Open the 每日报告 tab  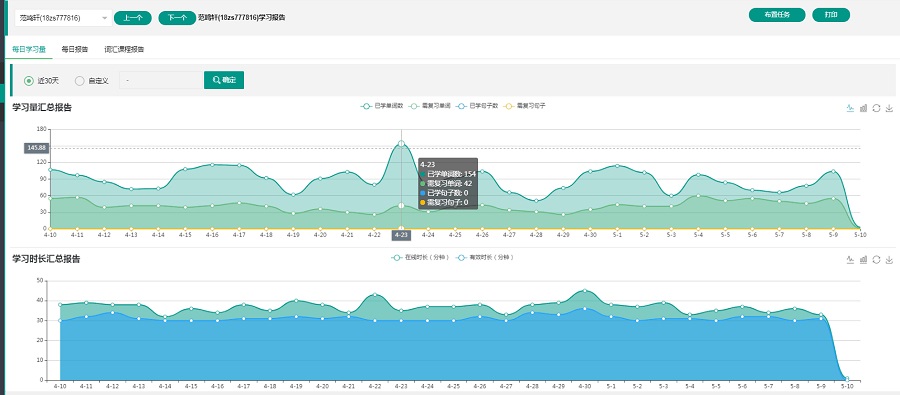(x=75, y=50)
